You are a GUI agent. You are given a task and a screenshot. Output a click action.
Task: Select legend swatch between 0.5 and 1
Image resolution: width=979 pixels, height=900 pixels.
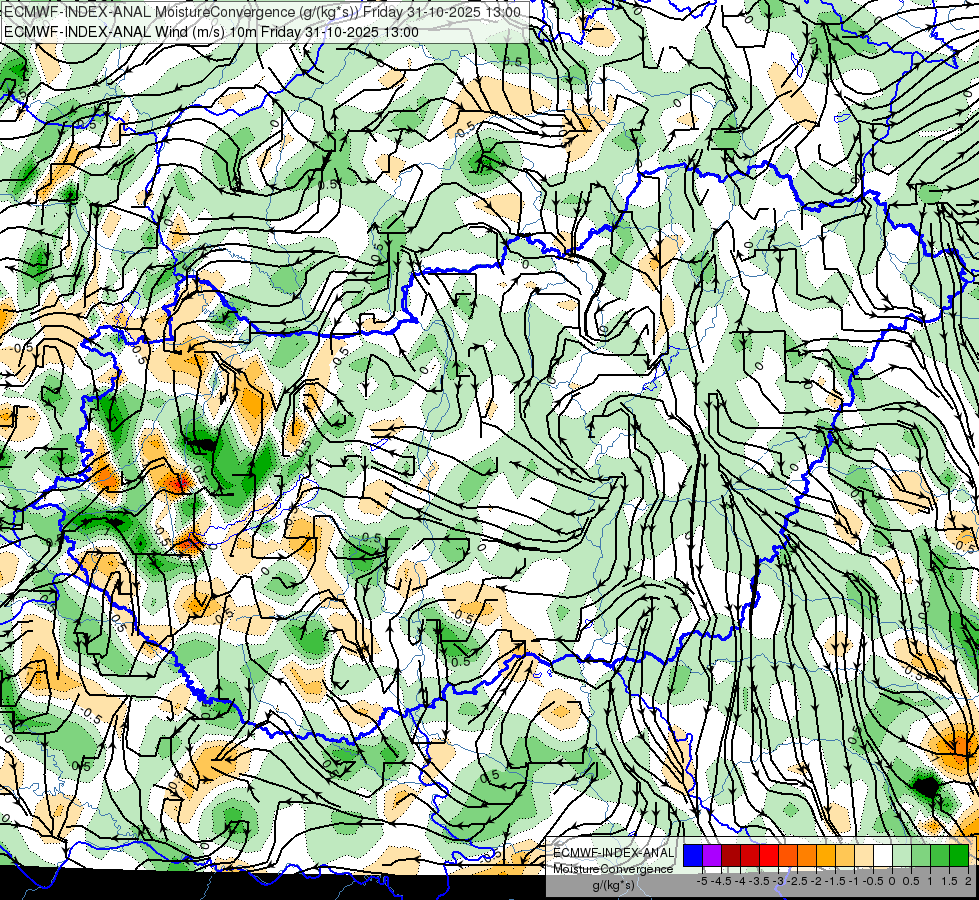(x=921, y=855)
